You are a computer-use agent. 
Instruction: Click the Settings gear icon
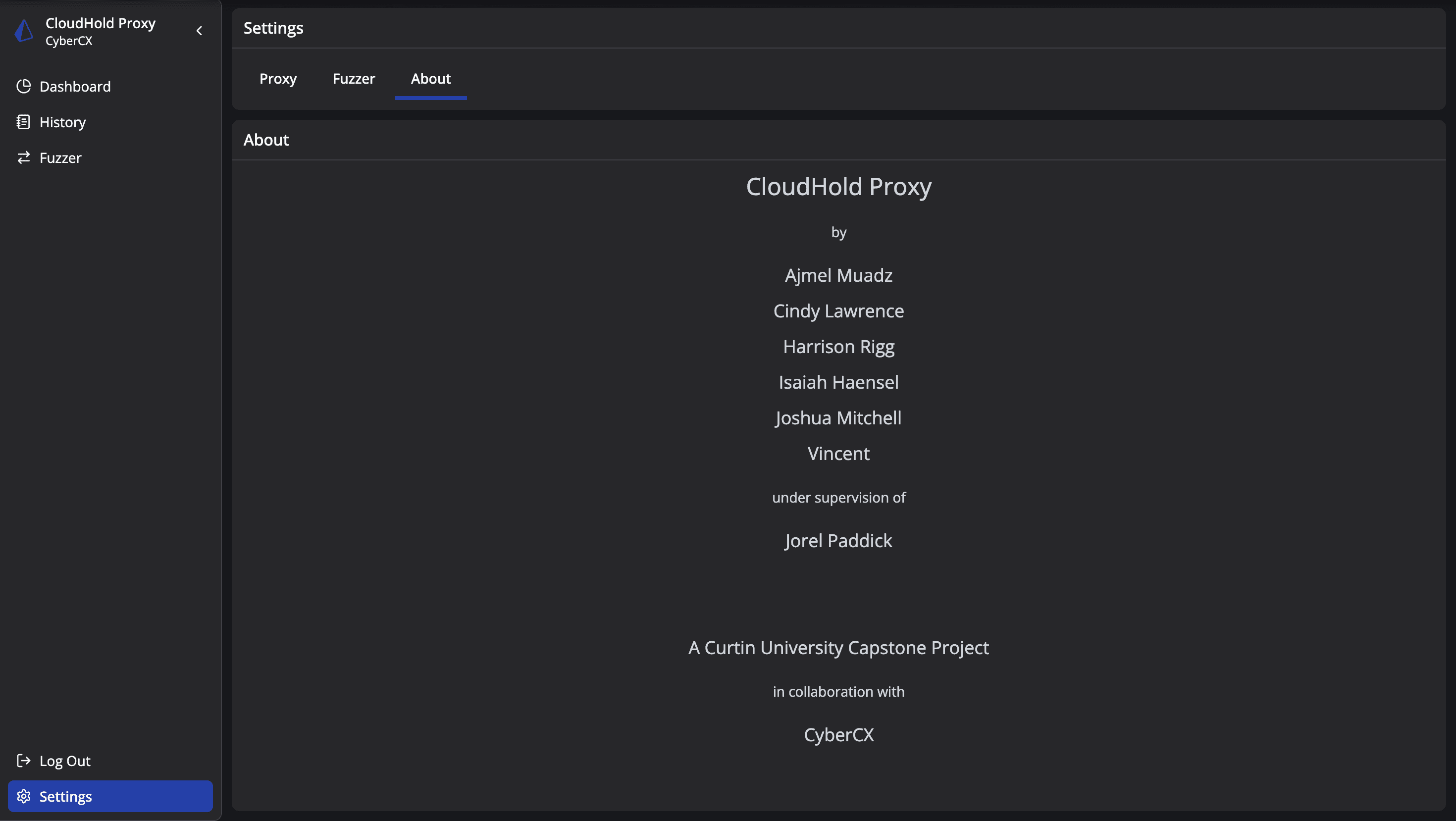coord(24,796)
